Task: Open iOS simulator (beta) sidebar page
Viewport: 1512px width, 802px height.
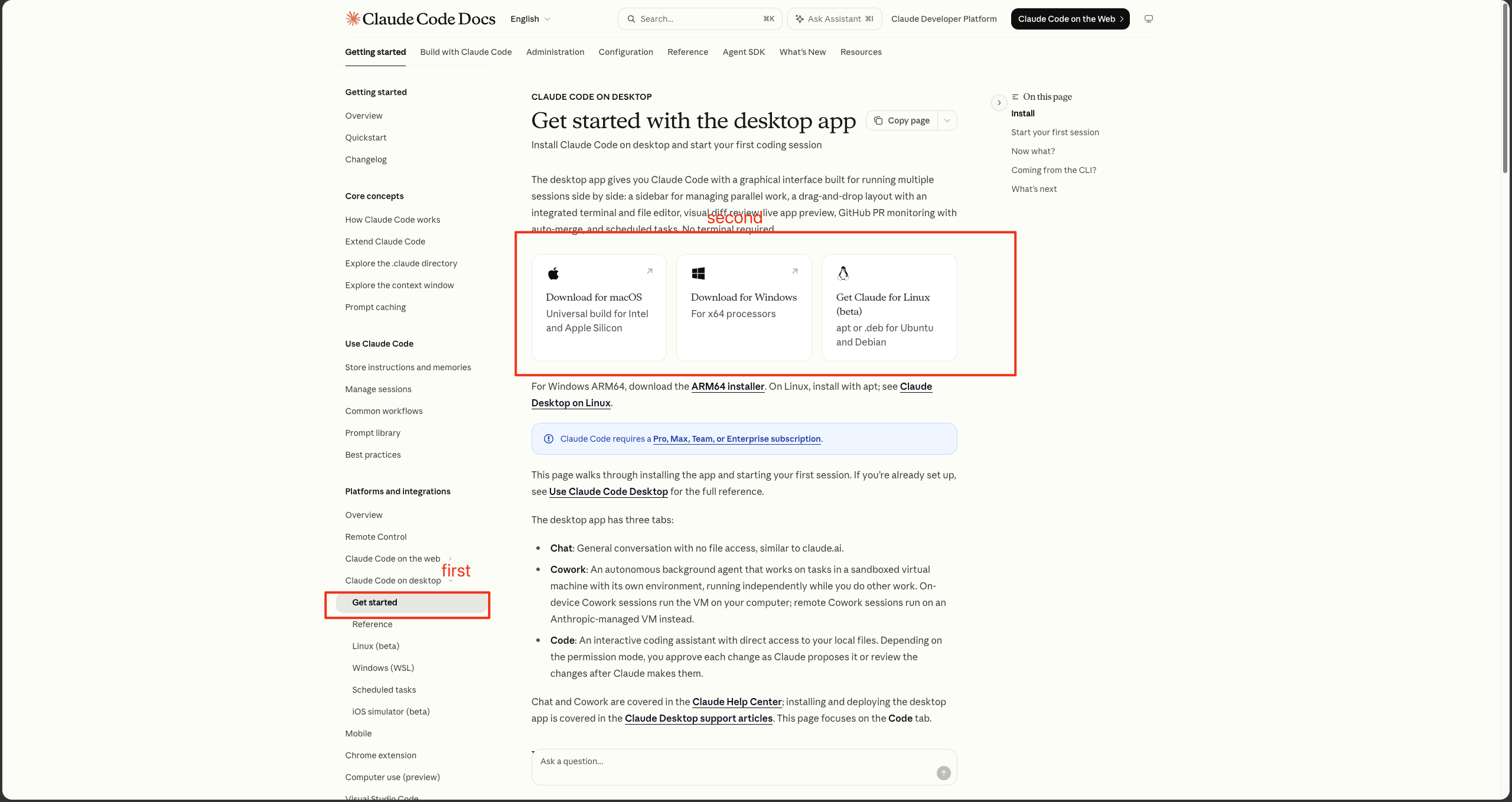Action: (x=391, y=712)
